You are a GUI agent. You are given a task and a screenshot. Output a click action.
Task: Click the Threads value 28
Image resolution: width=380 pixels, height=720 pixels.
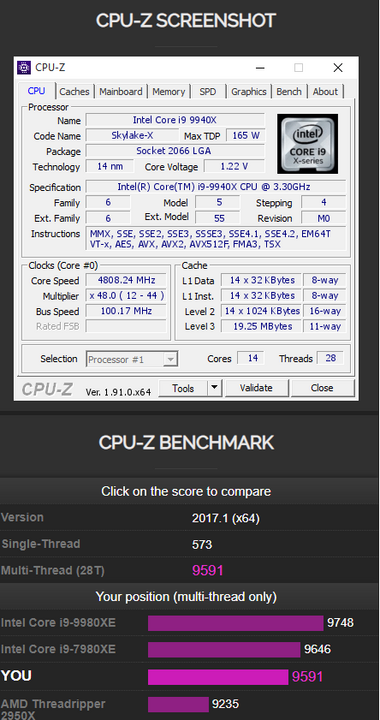[330, 358]
